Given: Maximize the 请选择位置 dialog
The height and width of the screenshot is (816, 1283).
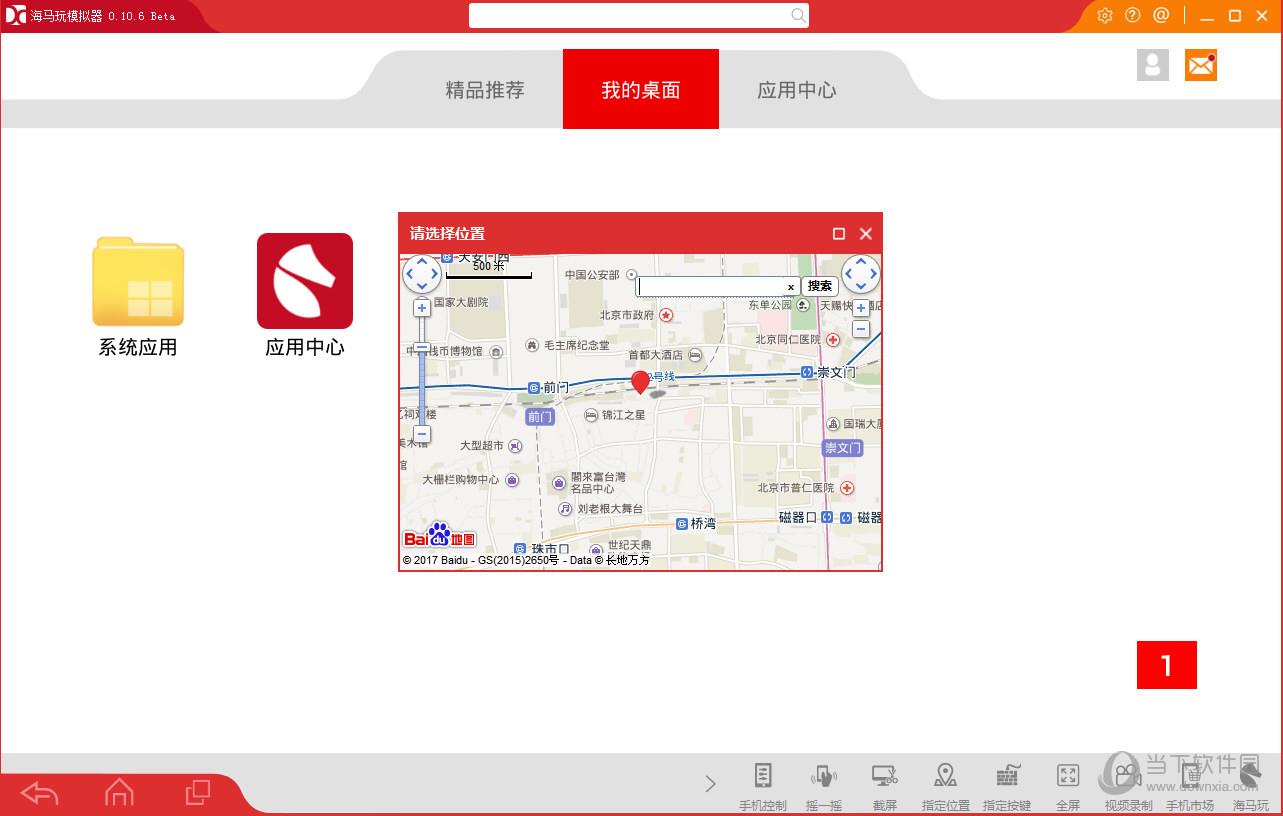Looking at the screenshot, I should click(839, 234).
